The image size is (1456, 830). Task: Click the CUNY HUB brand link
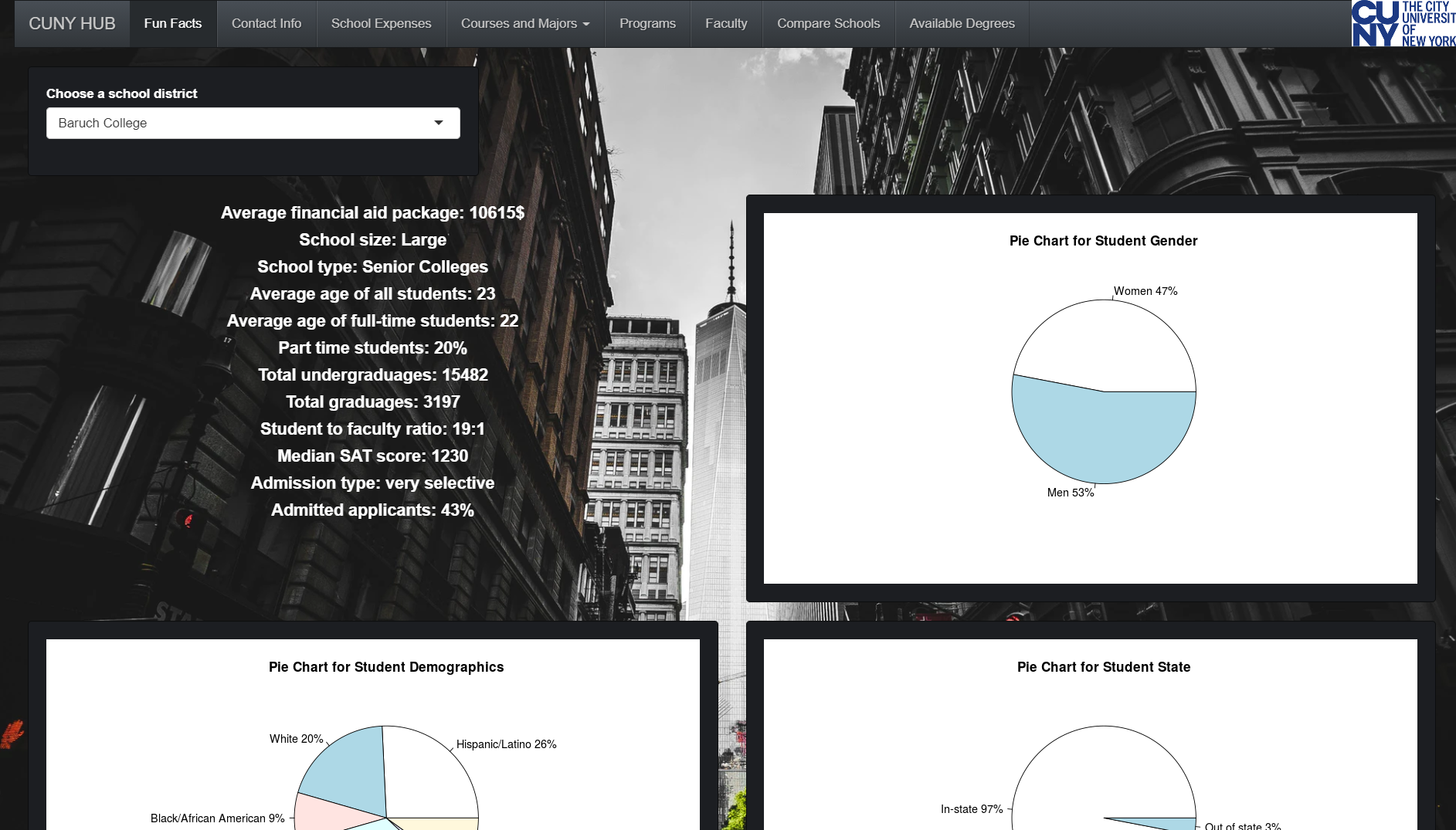click(x=72, y=23)
